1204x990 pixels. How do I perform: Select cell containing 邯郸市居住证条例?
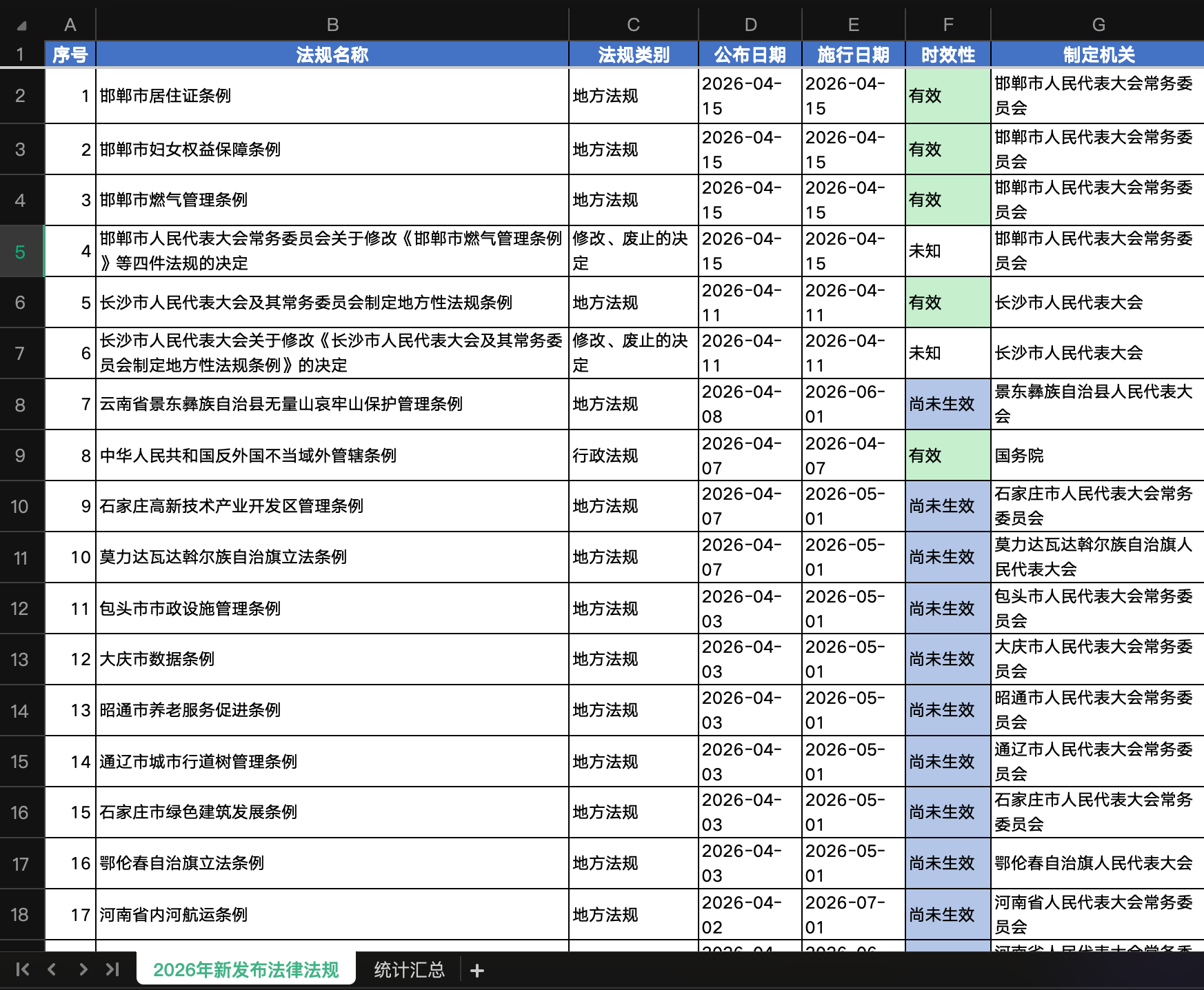click(x=332, y=96)
